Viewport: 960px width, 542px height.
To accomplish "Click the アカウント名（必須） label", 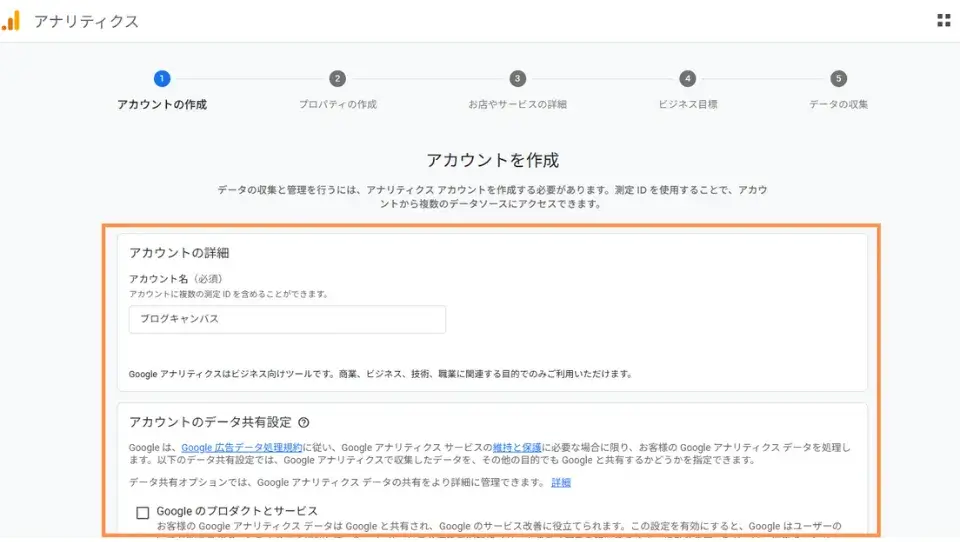I will click(176, 279).
